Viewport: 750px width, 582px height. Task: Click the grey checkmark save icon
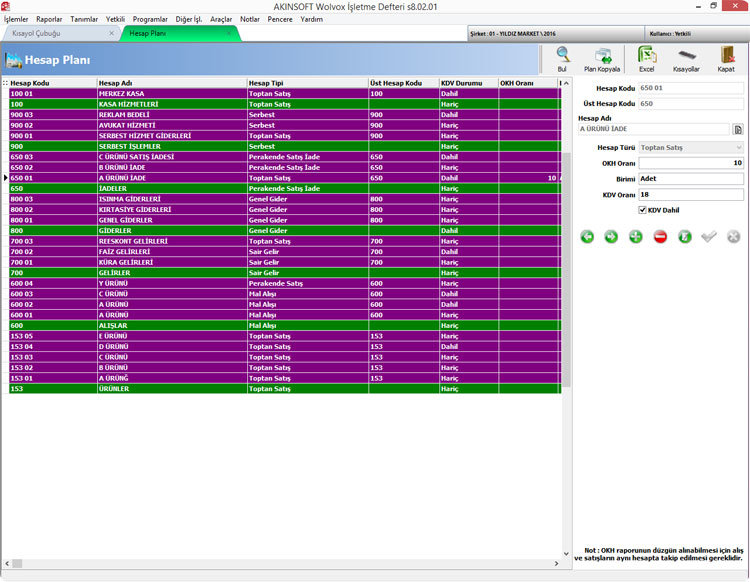pos(709,236)
